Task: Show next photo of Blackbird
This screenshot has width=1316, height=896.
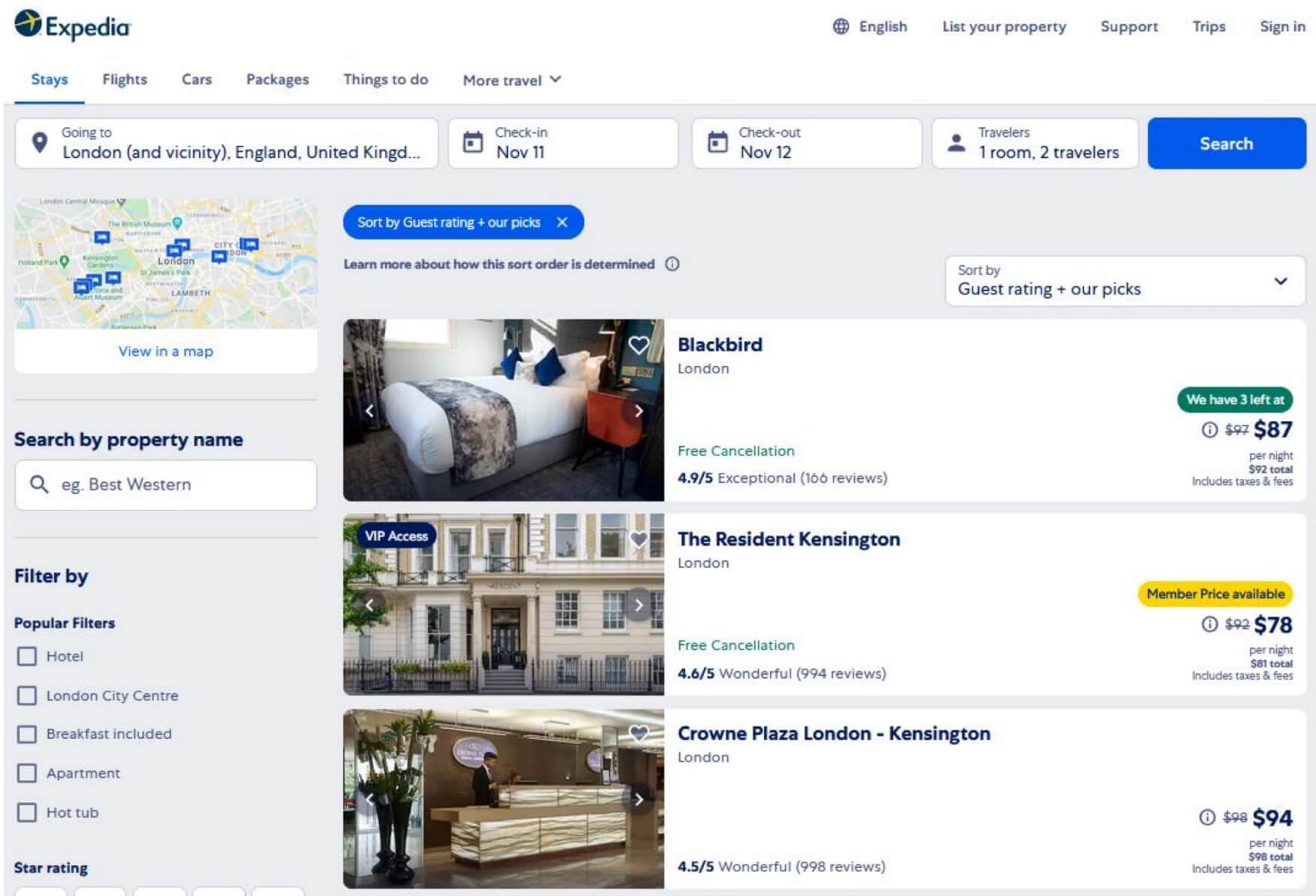Action: pyautogui.click(x=638, y=410)
